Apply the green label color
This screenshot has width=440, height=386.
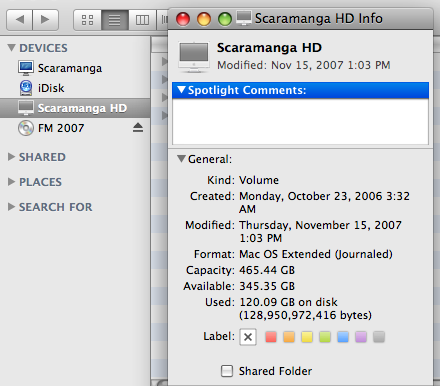click(x=325, y=337)
